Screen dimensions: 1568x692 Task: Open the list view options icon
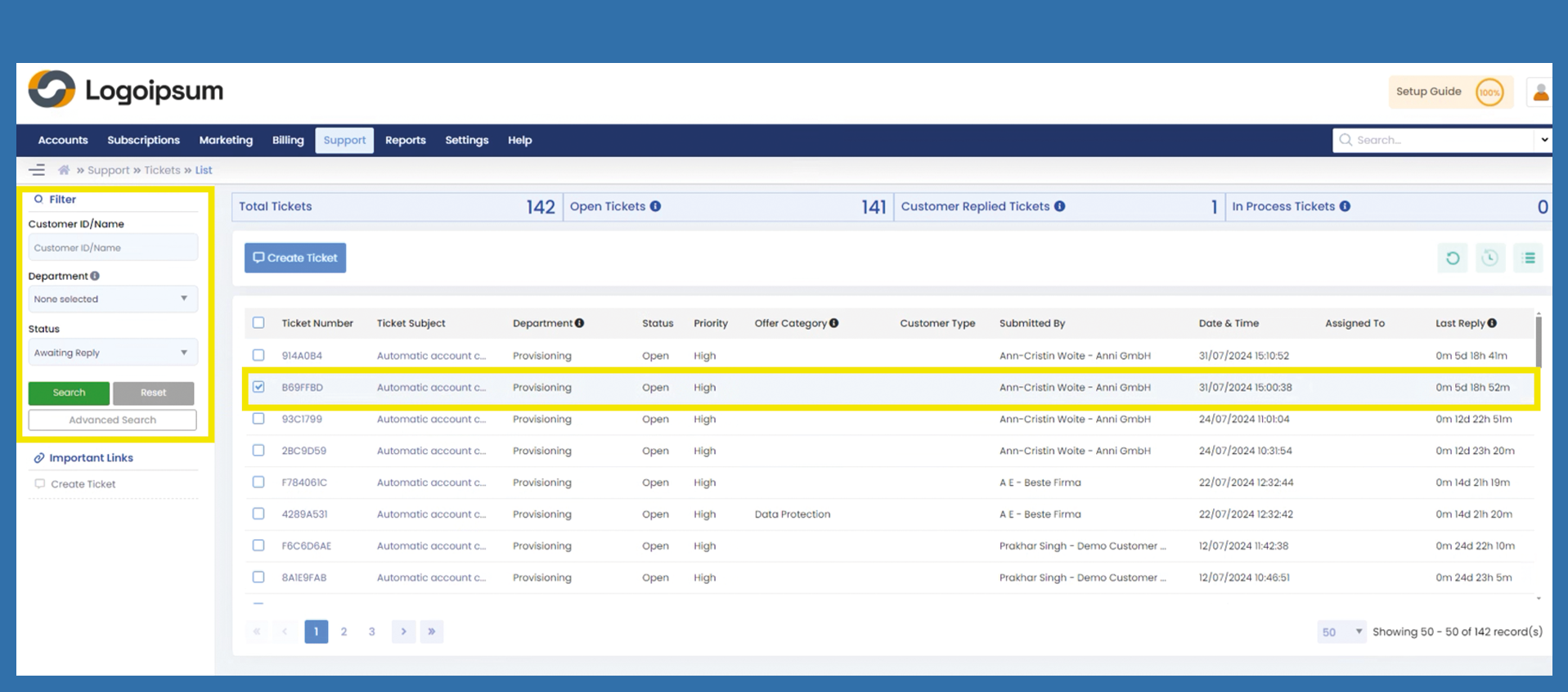click(x=1528, y=258)
